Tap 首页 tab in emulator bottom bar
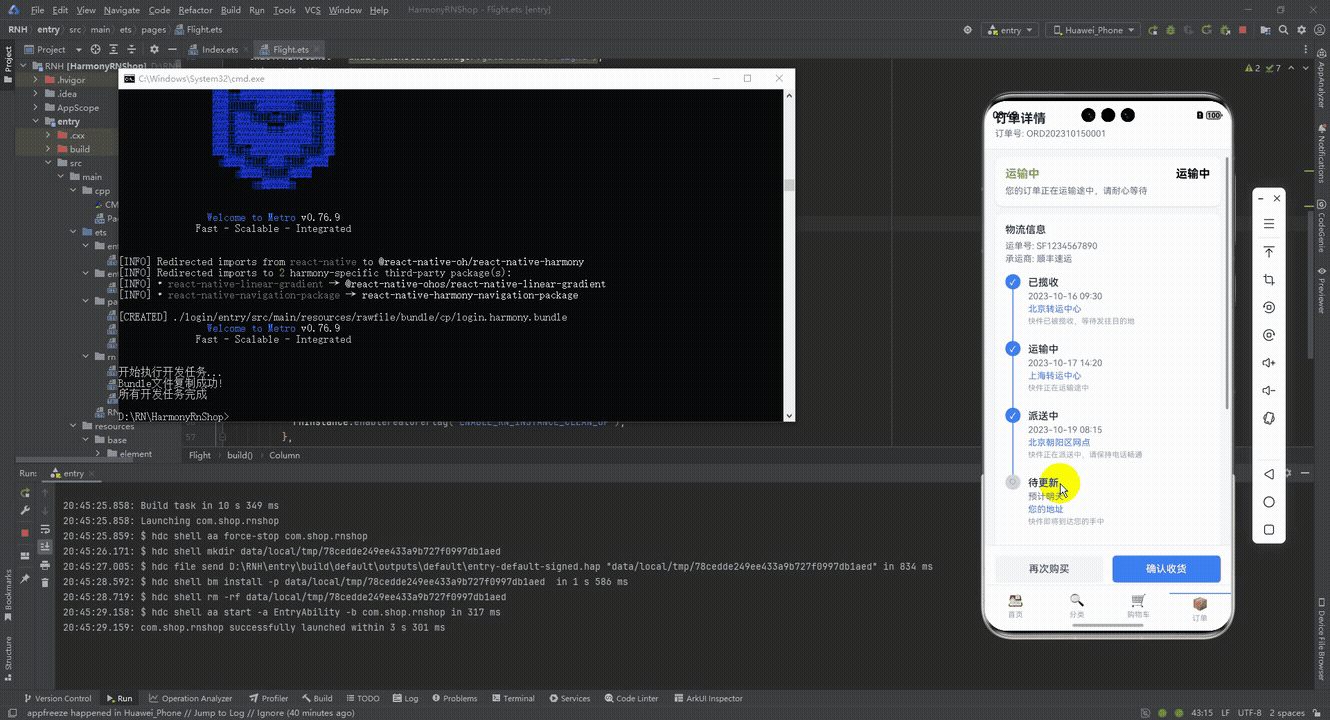The height and width of the screenshot is (720, 1330). coord(1015,606)
